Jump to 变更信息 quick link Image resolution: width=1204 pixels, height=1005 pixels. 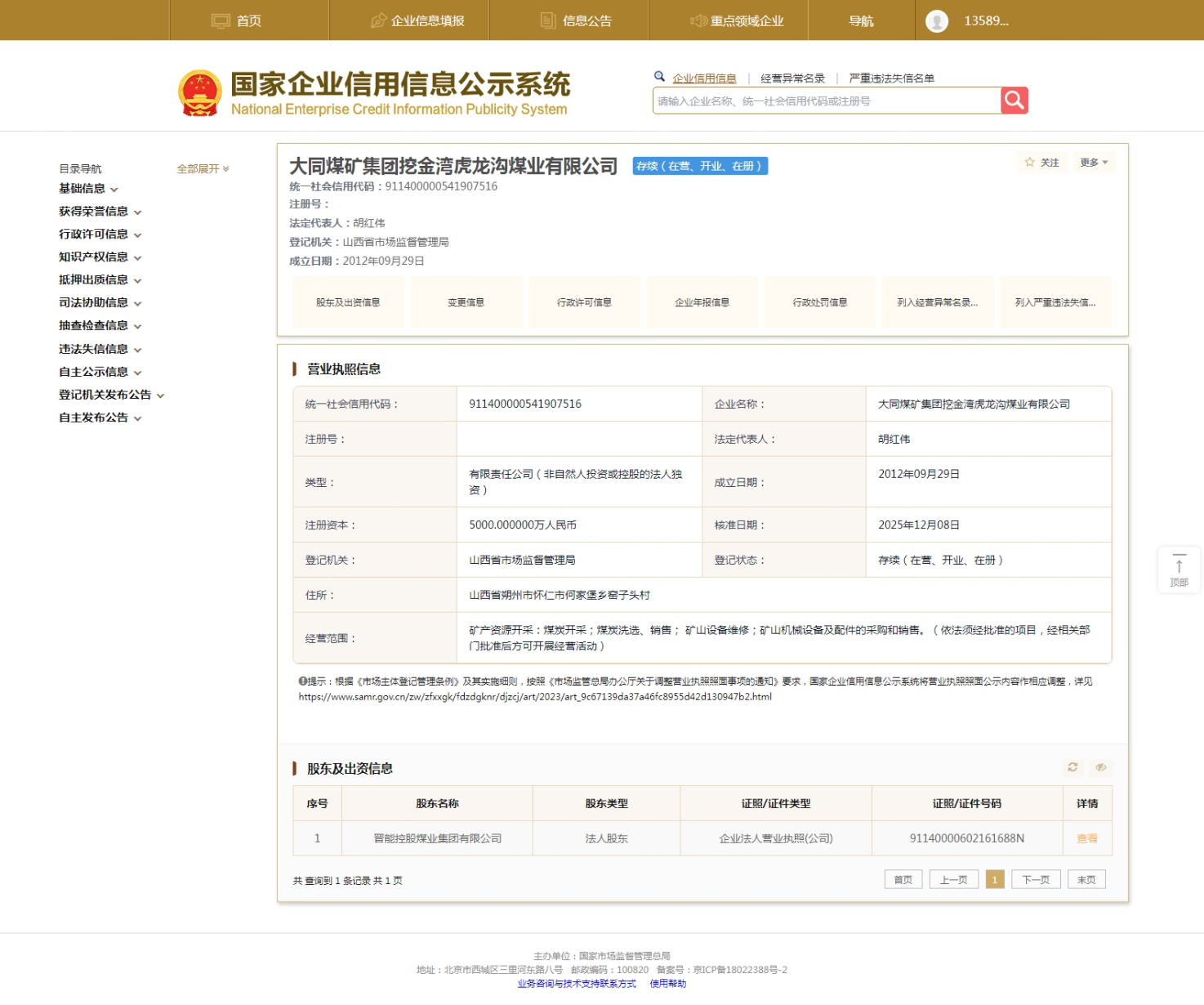(x=466, y=302)
